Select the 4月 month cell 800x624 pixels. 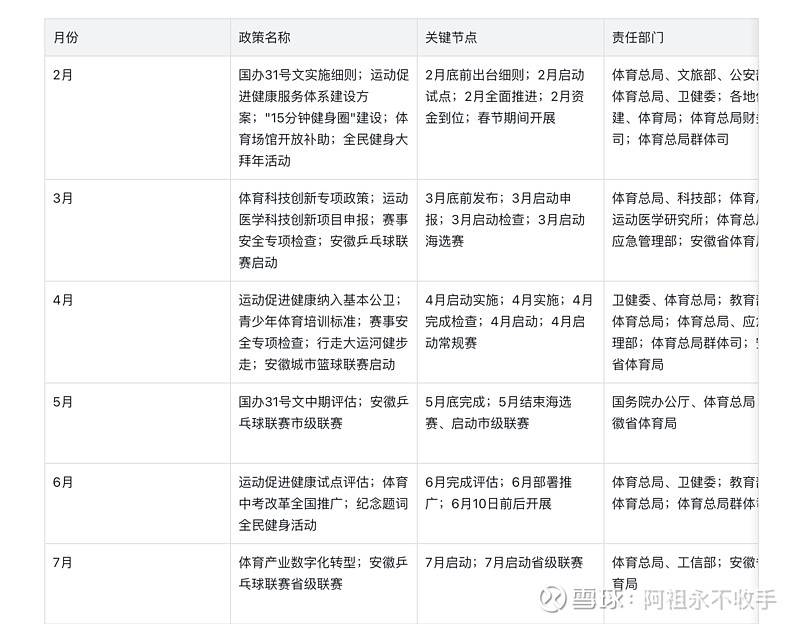[137, 332]
